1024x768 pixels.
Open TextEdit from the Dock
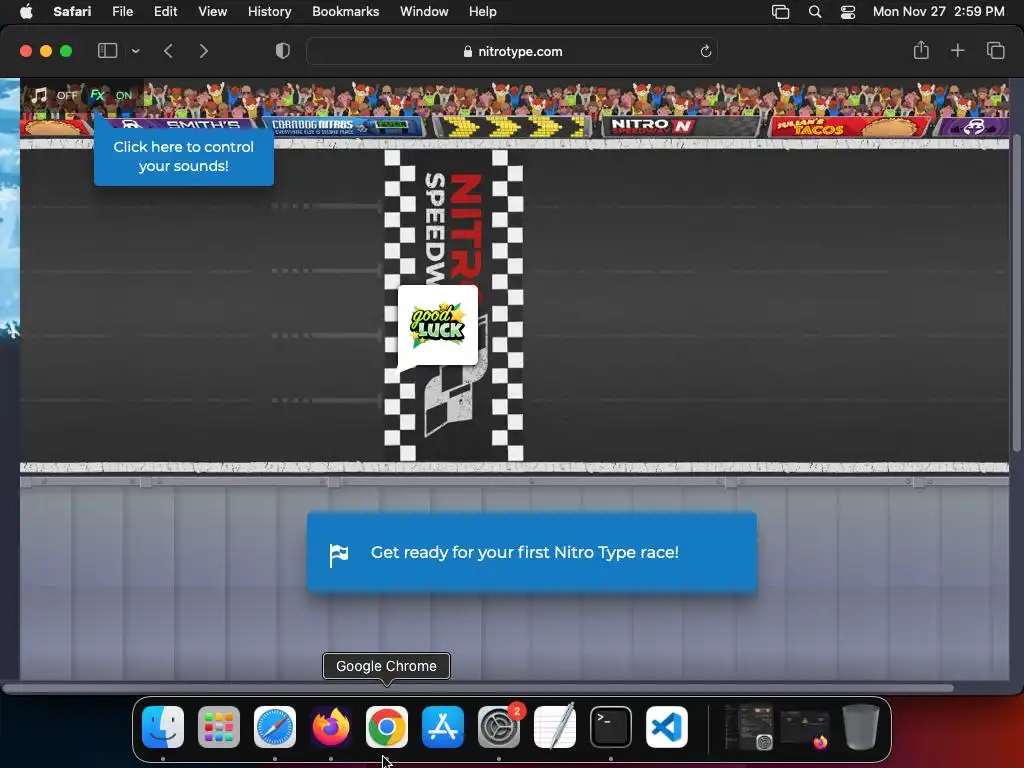point(554,727)
